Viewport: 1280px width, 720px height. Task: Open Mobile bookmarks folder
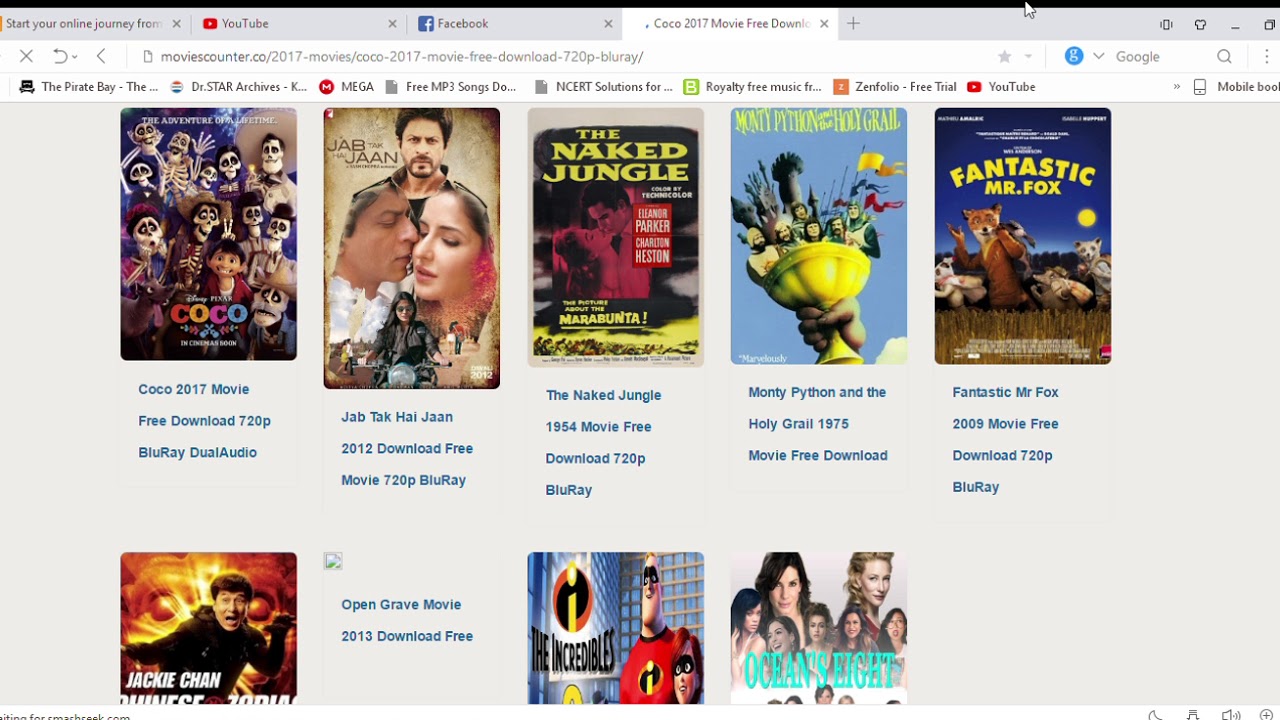click(x=1237, y=87)
